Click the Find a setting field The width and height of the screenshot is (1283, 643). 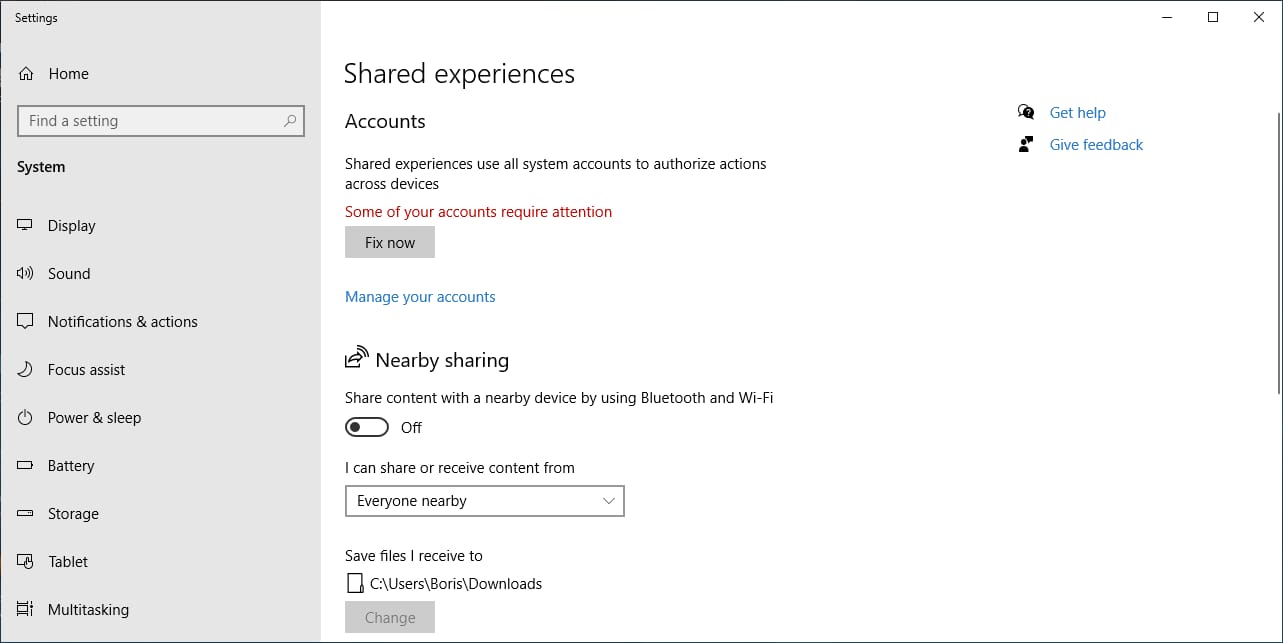click(x=150, y=121)
